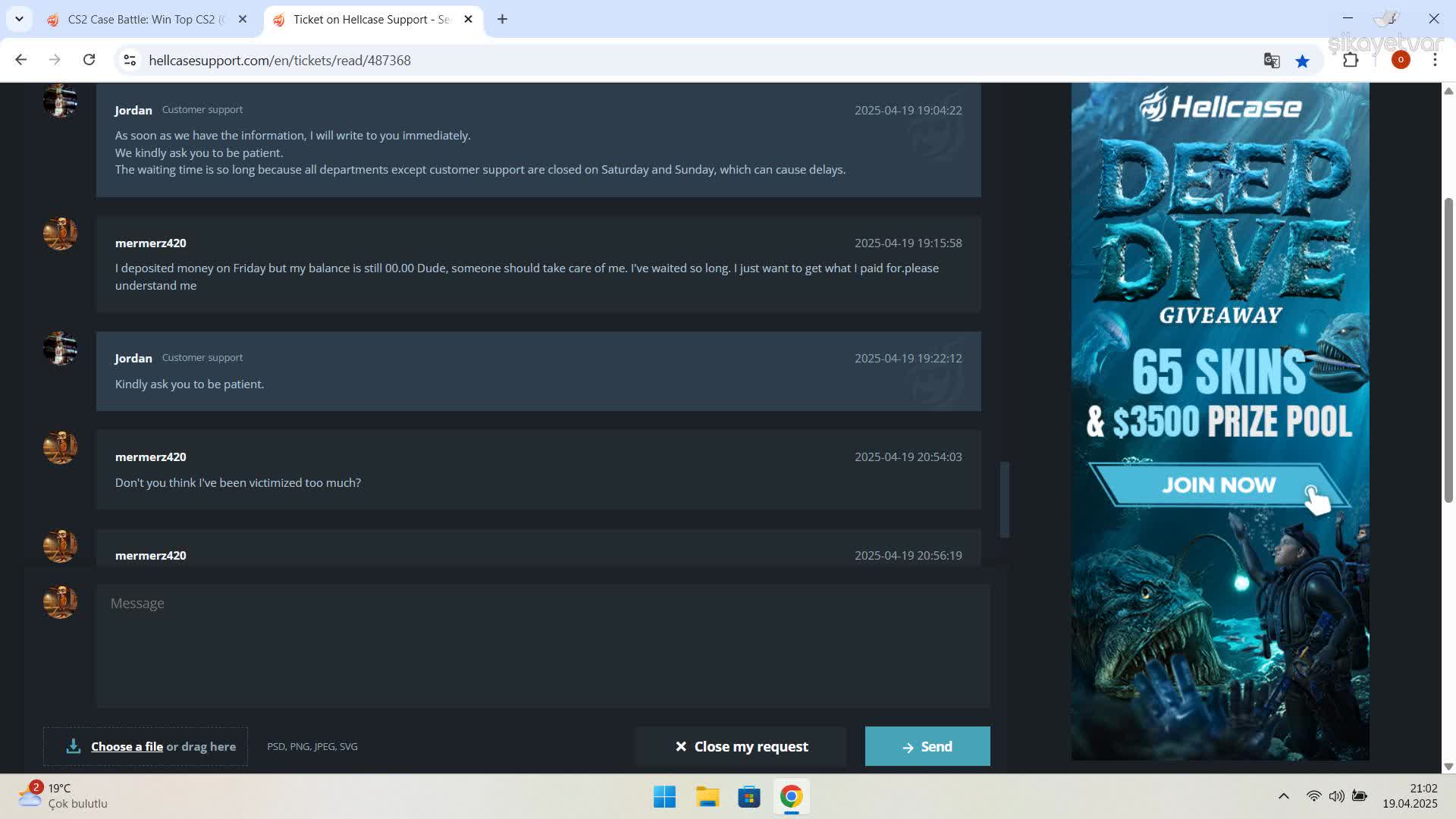1456x819 pixels.
Task: Show hidden system tray icons chevron
Action: coord(1283,795)
